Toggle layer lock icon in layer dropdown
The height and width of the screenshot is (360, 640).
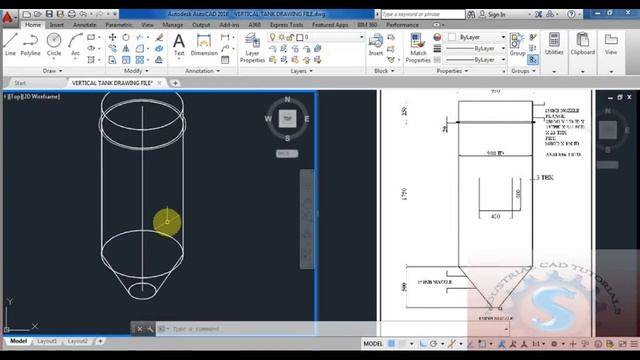point(290,37)
